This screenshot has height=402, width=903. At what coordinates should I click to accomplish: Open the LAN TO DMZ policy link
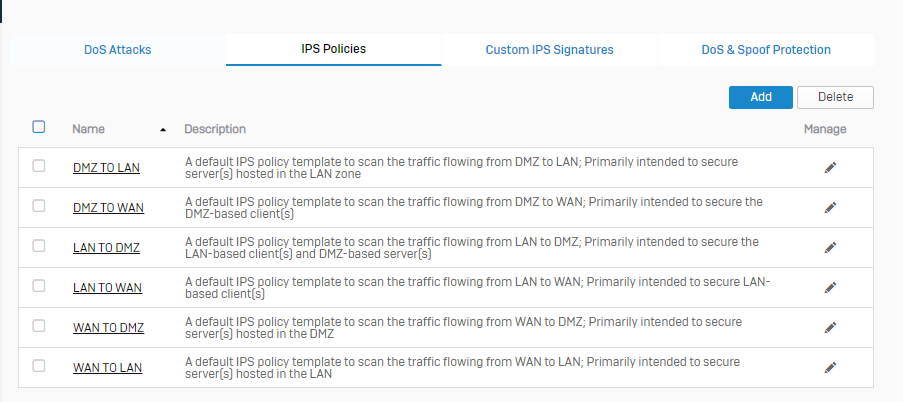106,248
